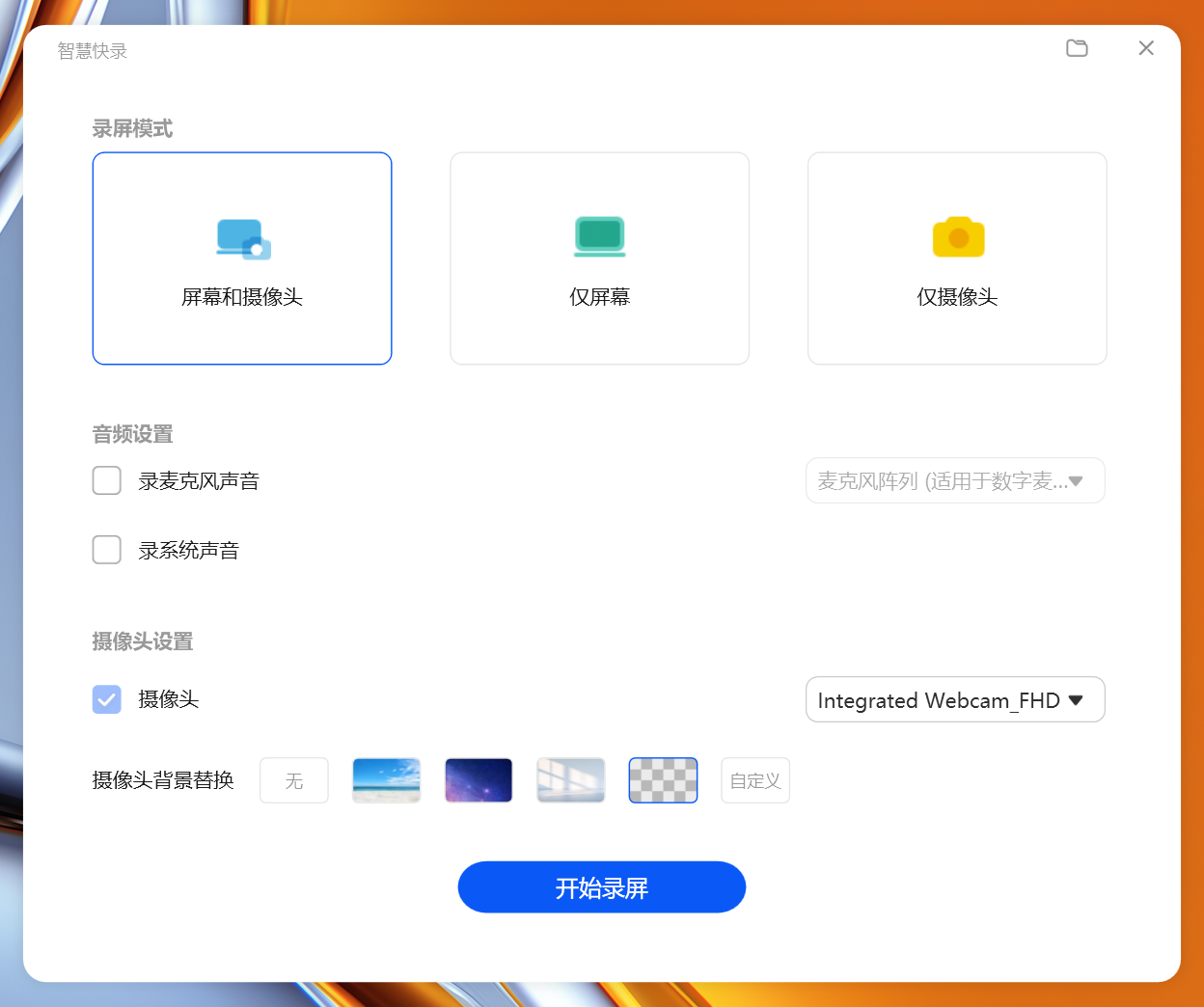Click the 智慧快录 title text

click(92, 49)
